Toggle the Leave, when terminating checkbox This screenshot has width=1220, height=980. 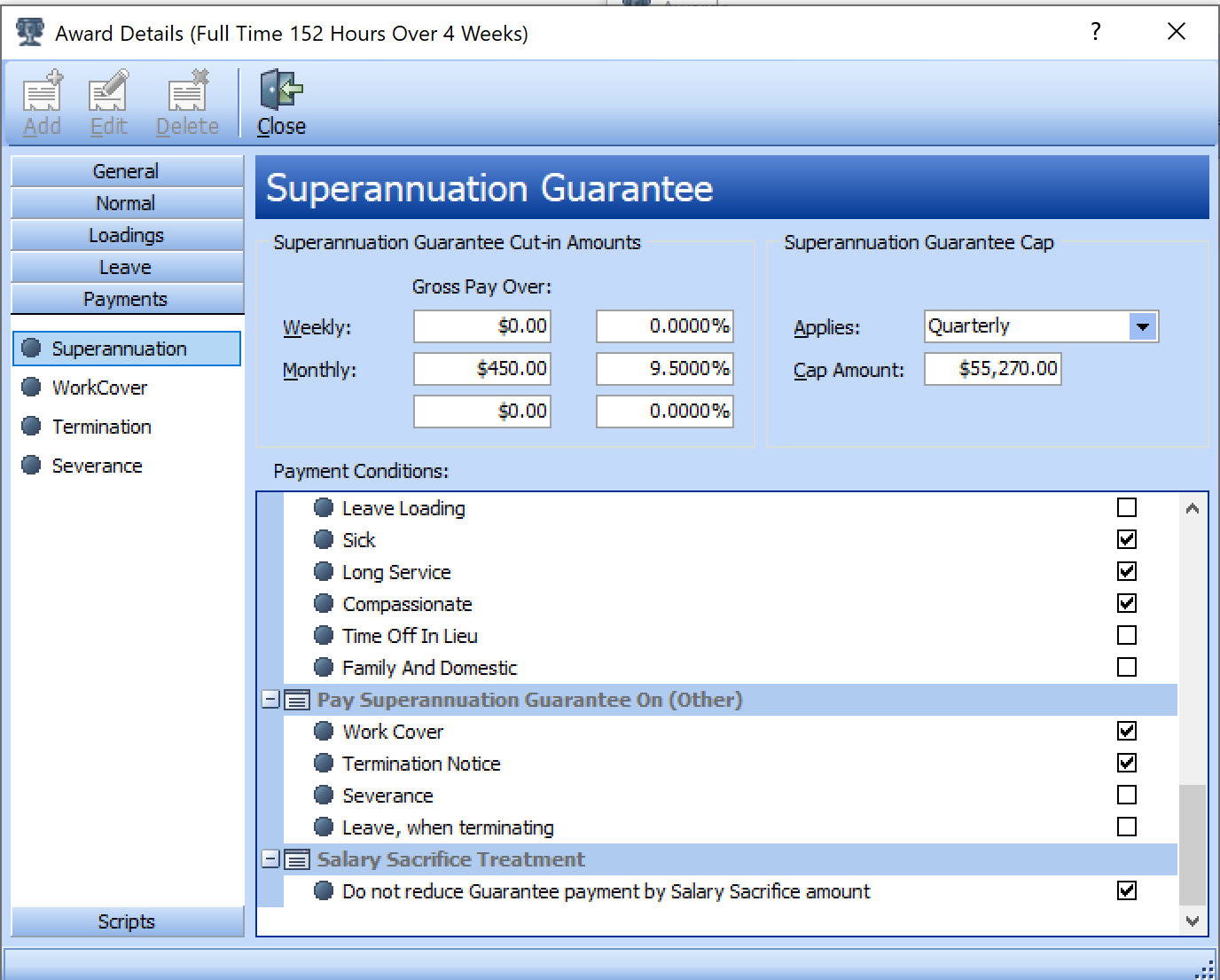point(1127,827)
